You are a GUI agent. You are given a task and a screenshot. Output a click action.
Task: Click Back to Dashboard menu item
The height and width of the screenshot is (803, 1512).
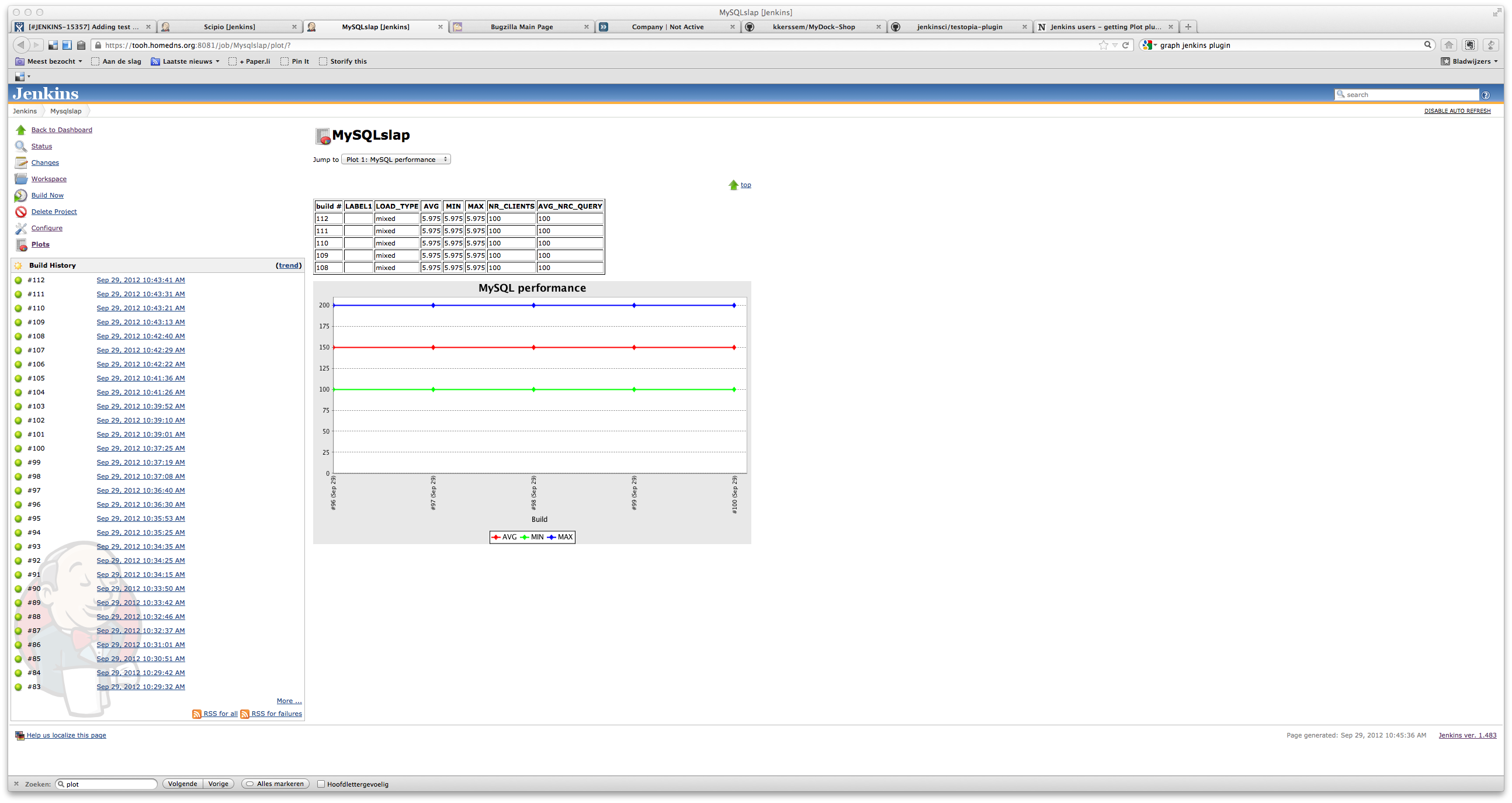(62, 130)
